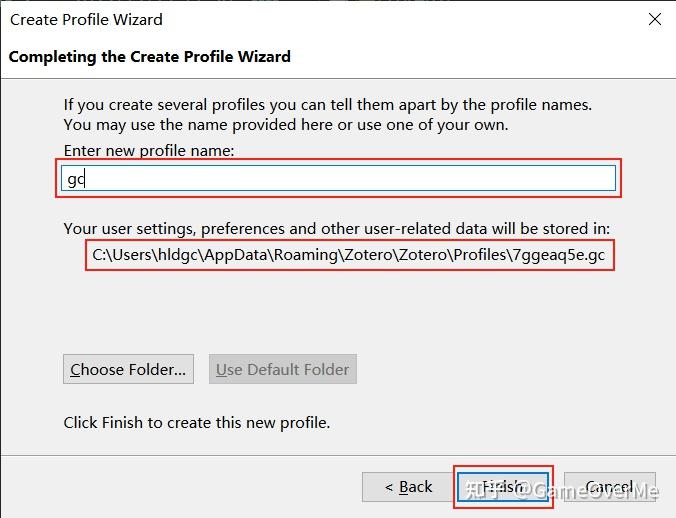This screenshot has width=676, height=518.
Task: Click the "Your user settings, preferences" sentence
Action: [x=336, y=229]
